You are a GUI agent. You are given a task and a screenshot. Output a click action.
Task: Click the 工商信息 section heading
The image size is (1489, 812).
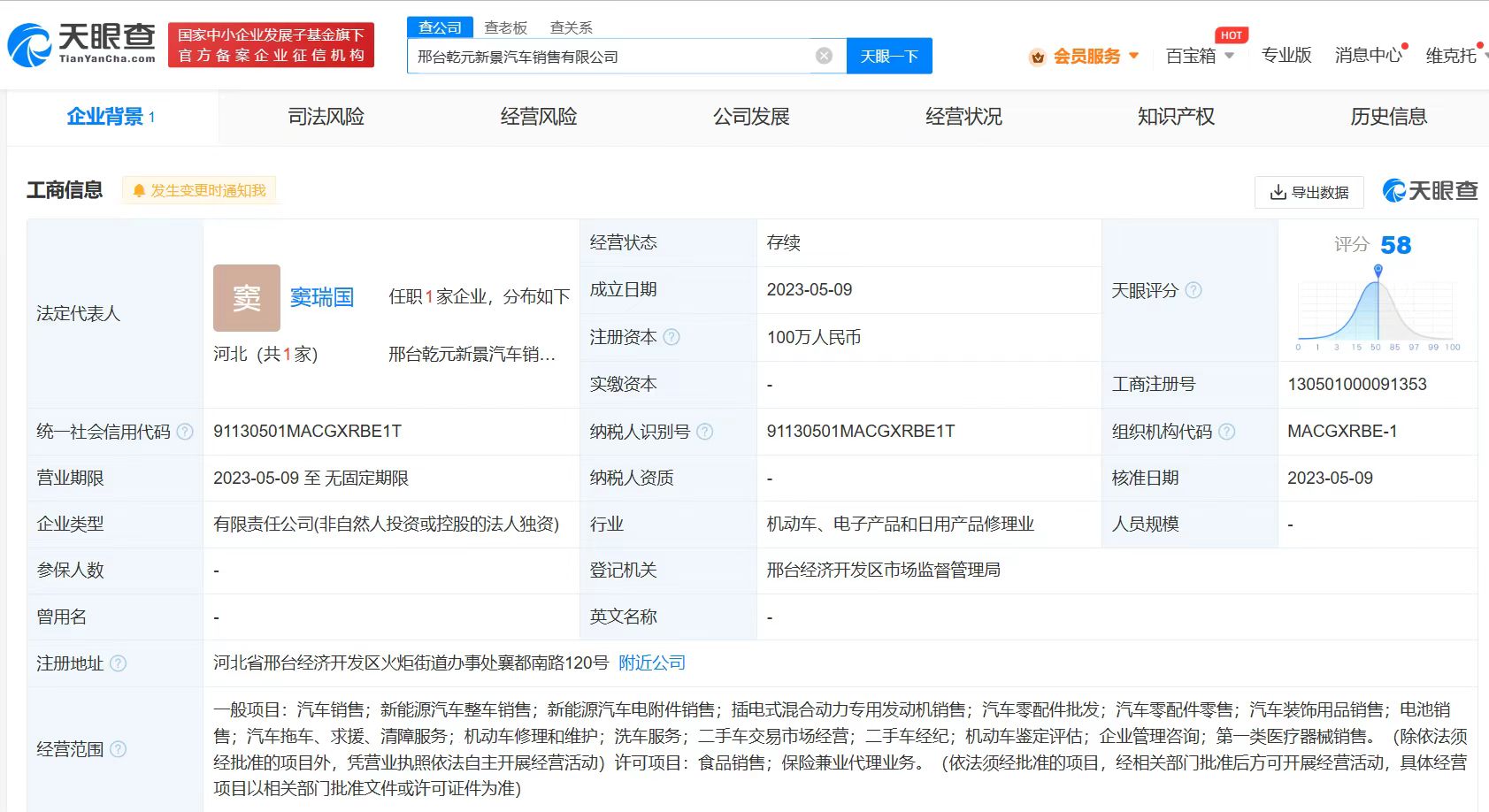click(65, 190)
